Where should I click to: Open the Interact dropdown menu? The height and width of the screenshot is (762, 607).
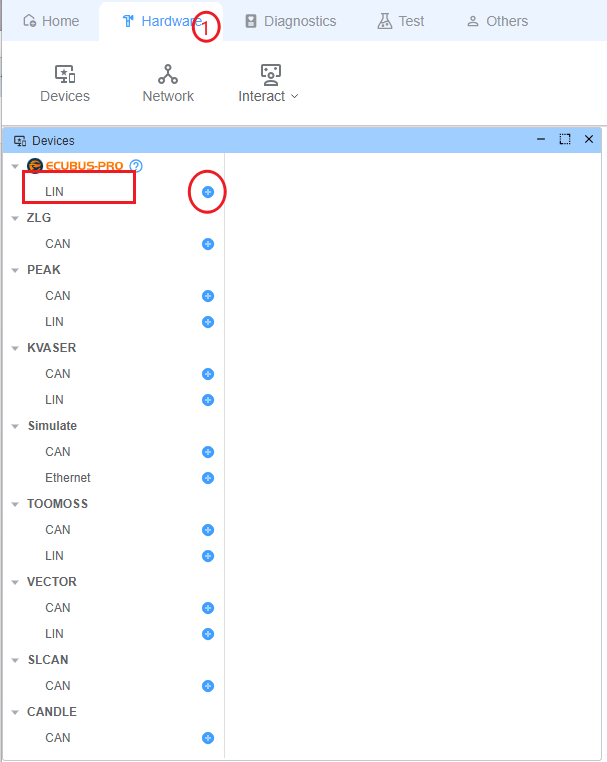tap(268, 84)
